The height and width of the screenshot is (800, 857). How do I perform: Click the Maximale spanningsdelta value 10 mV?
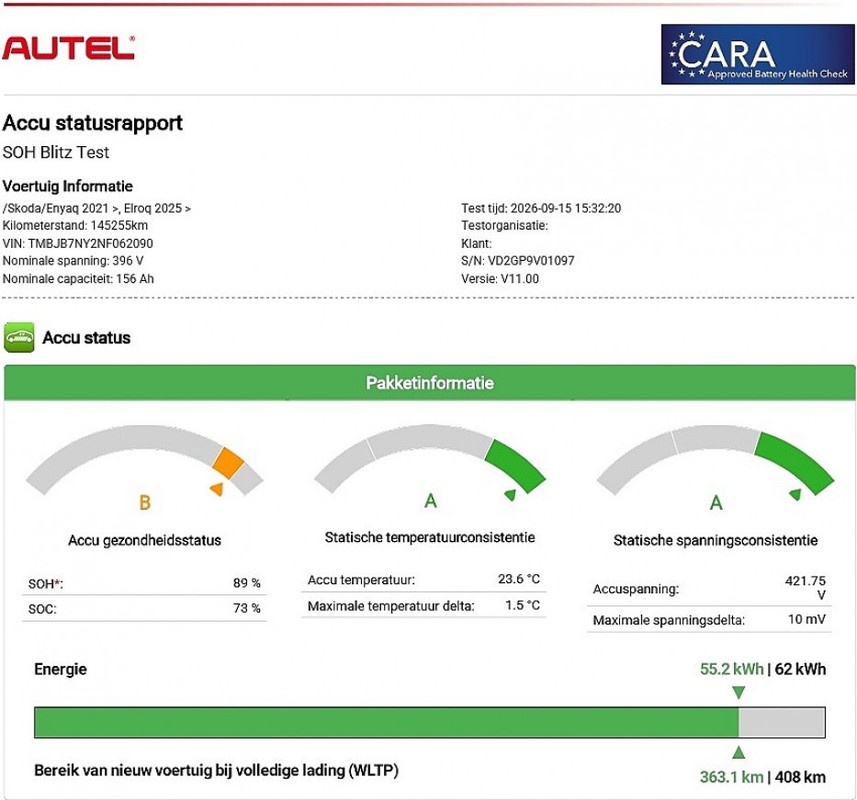click(x=807, y=619)
